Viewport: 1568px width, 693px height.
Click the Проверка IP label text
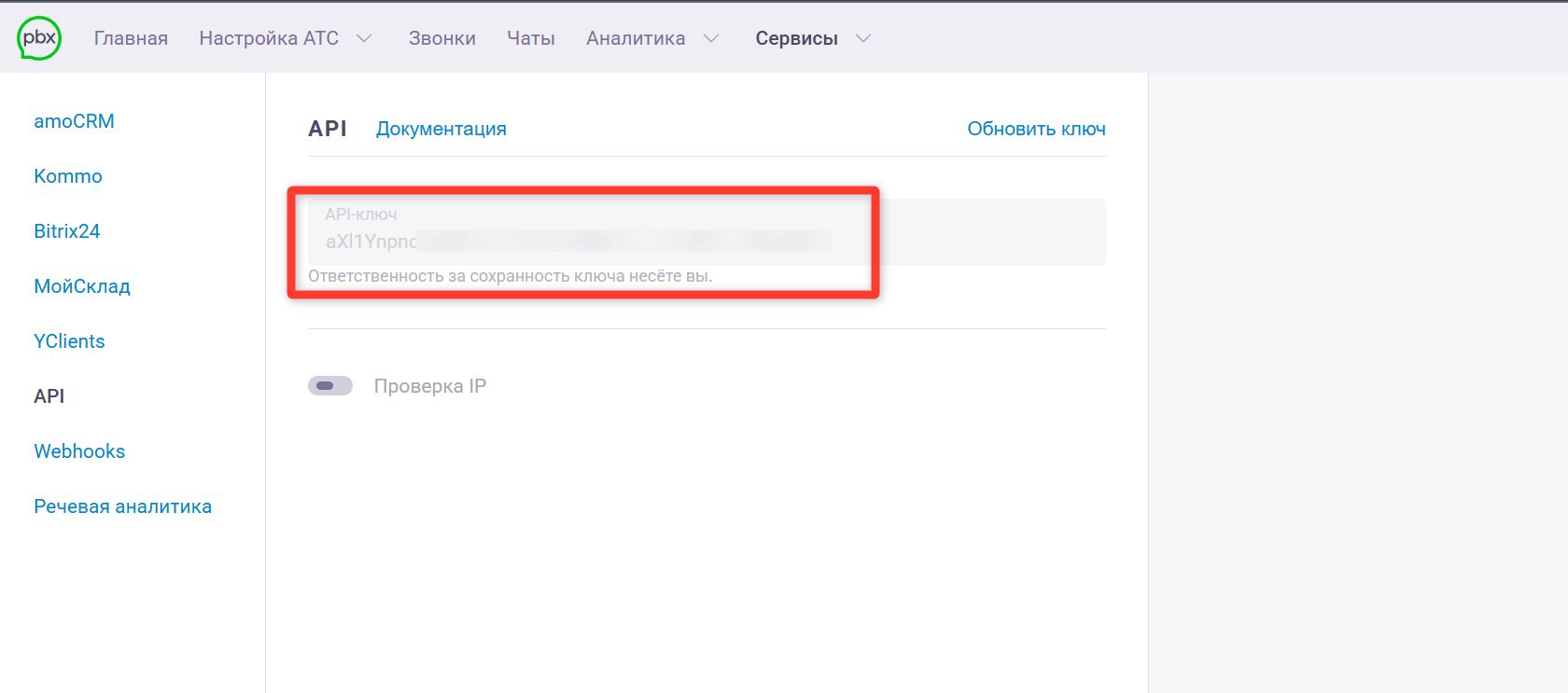429,386
